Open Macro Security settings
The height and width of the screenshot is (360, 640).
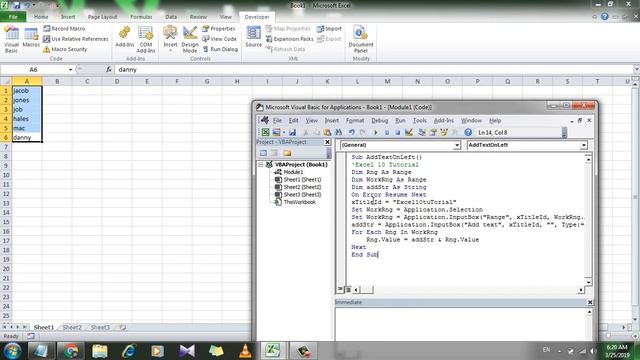click(65, 49)
